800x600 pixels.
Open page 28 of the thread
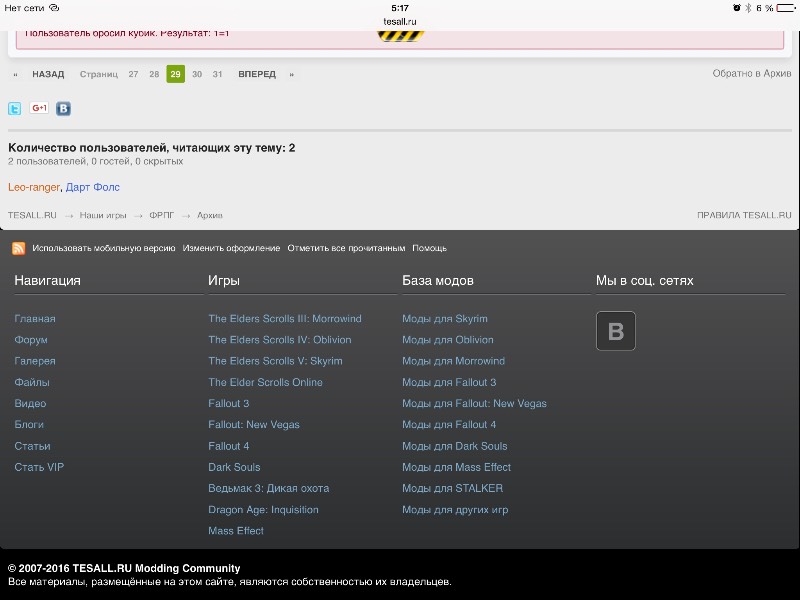pos(154,74)
